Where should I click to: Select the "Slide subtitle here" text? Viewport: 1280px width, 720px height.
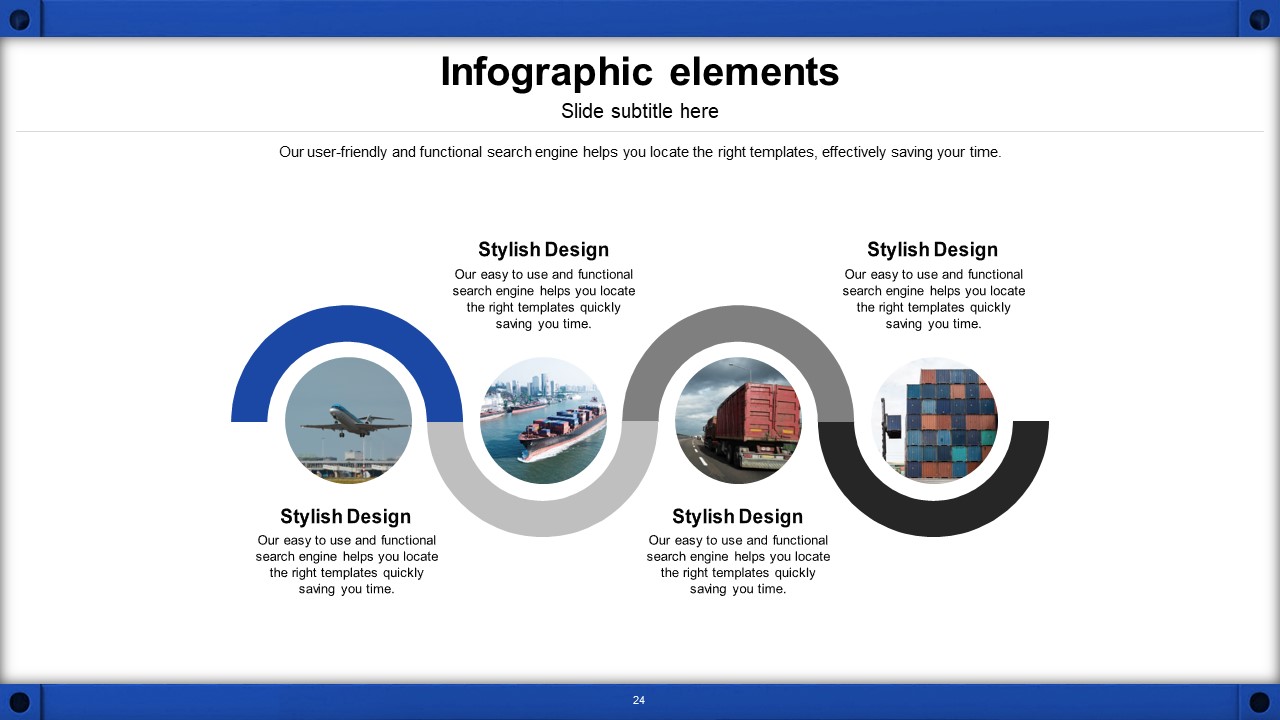(640, 111)
